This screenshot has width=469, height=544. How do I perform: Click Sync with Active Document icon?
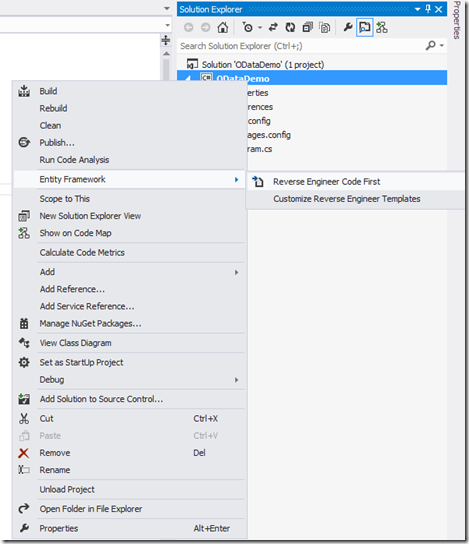[x=273, y=27]
